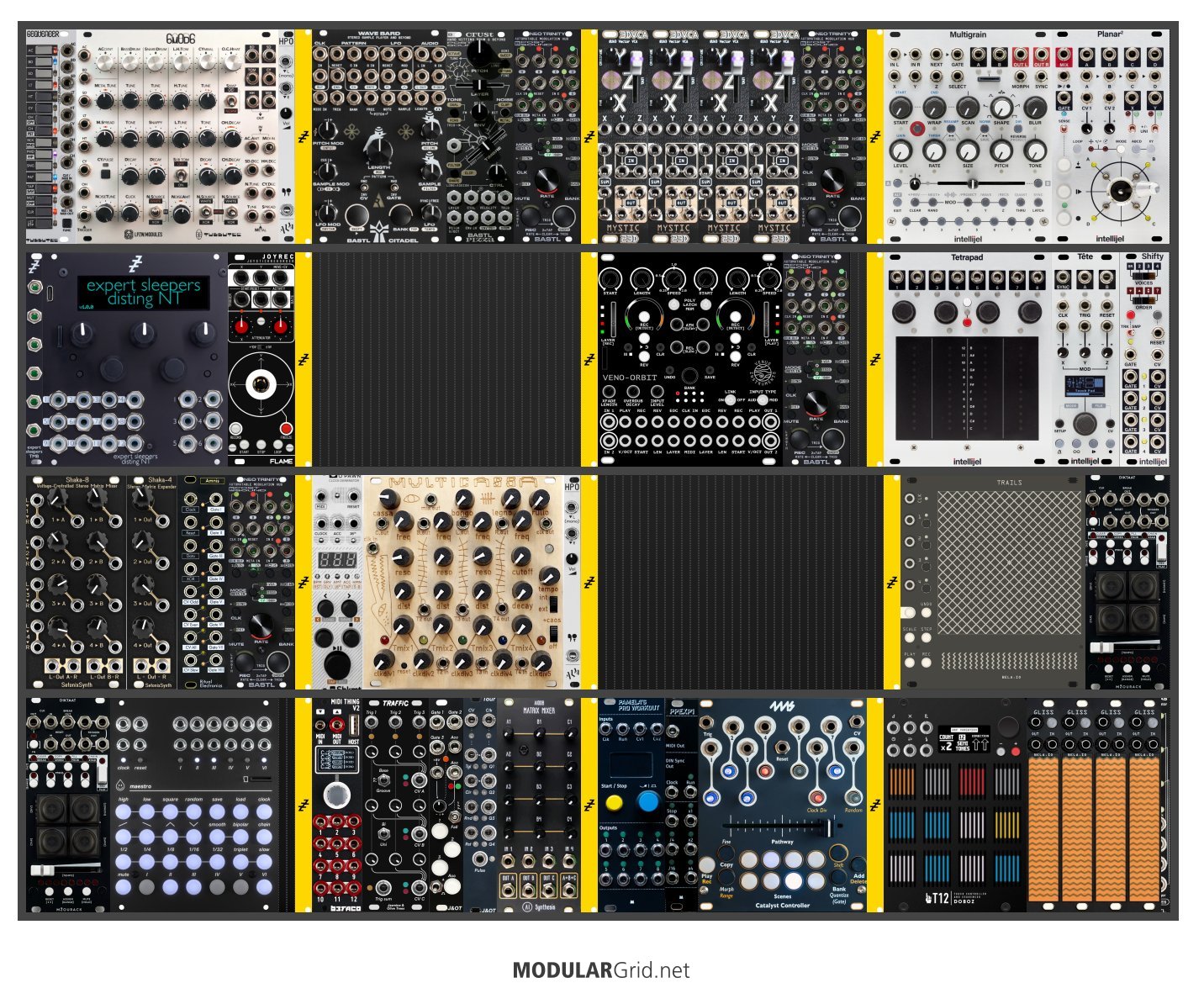
Task: Select the white Shape knob on Multigrain
Action: coord(1001,107)
